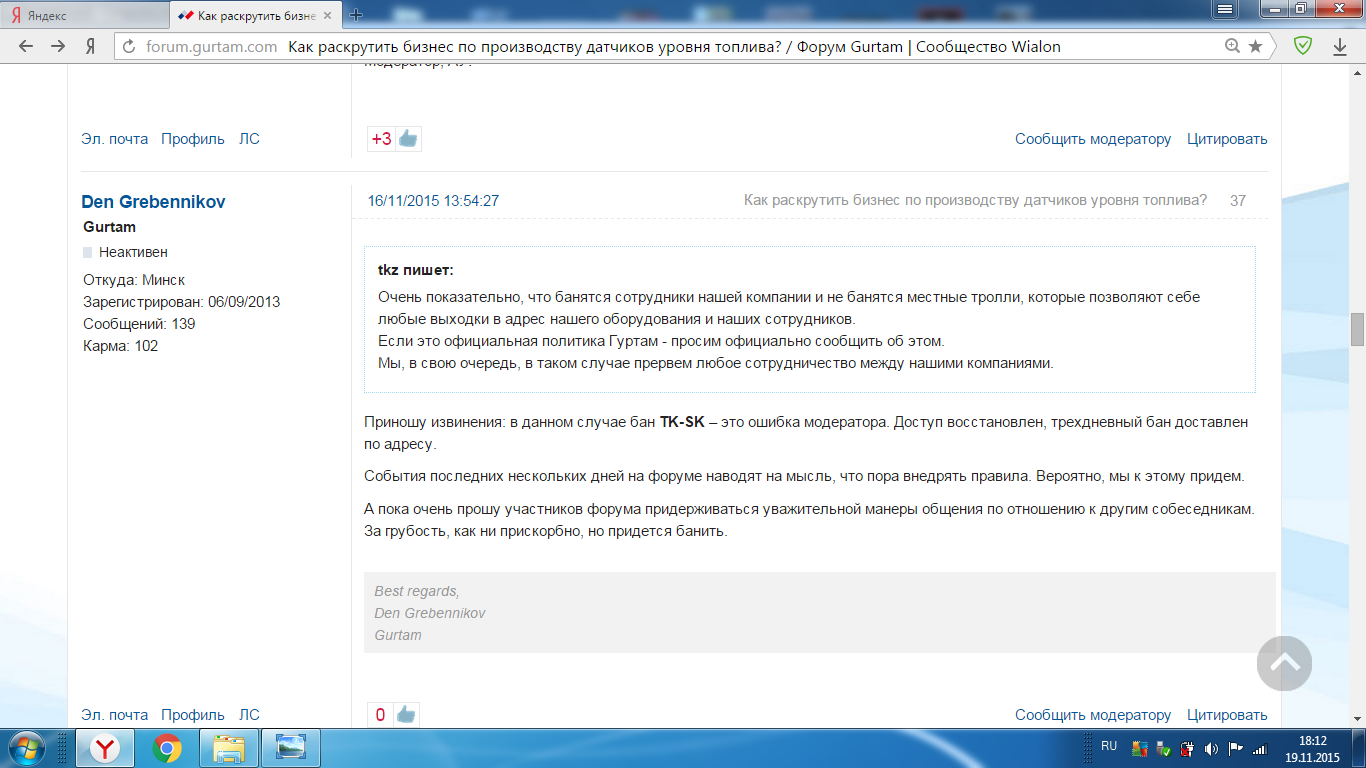This screenshot has height=768, width=1366.
Task: Click the page vertical scrollbar thumb
Action: click(1357, 329)
